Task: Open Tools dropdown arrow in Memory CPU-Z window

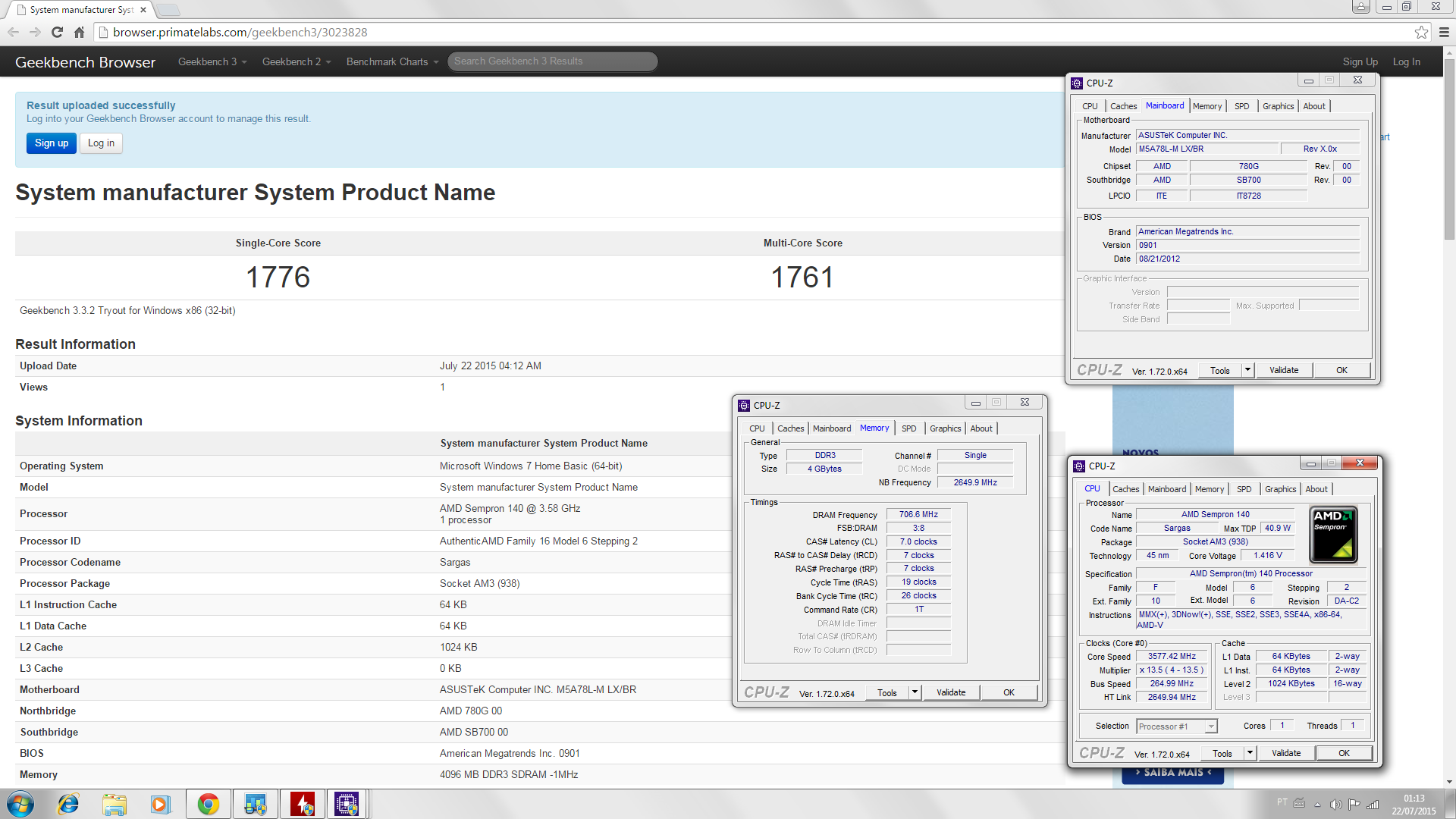Action: [915, 692]
